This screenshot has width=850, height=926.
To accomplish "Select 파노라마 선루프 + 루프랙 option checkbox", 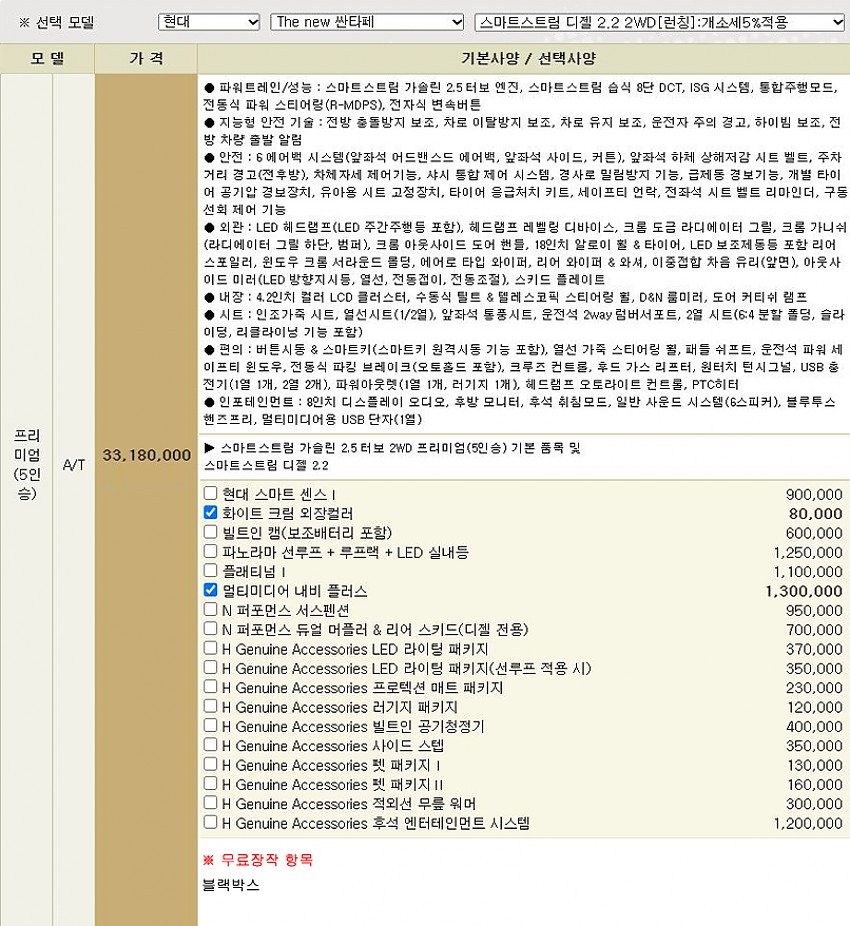I will pos(210,552).
